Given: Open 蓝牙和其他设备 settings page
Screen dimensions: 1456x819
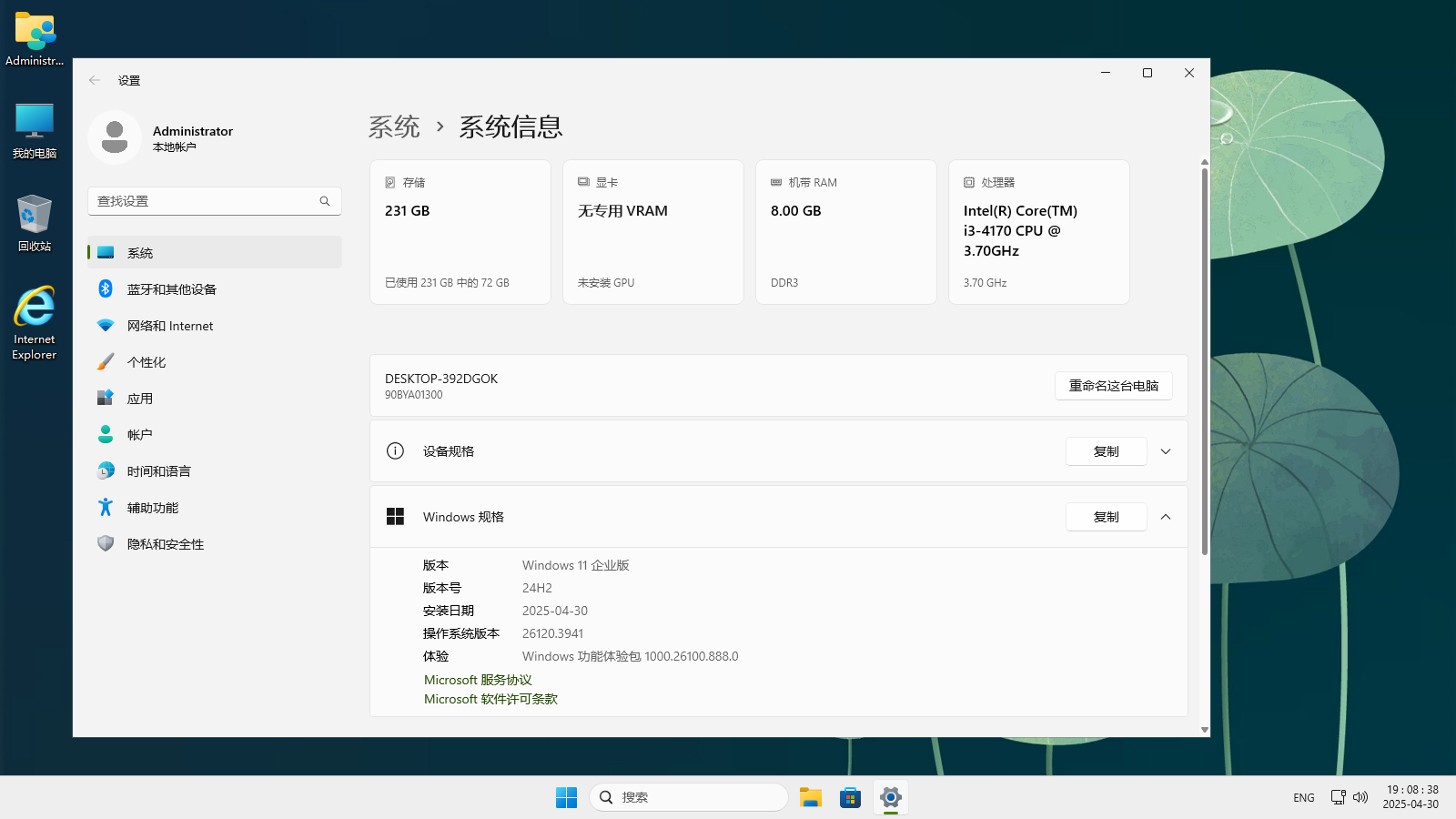Looking at the screenshot, I should pos(215,288).
